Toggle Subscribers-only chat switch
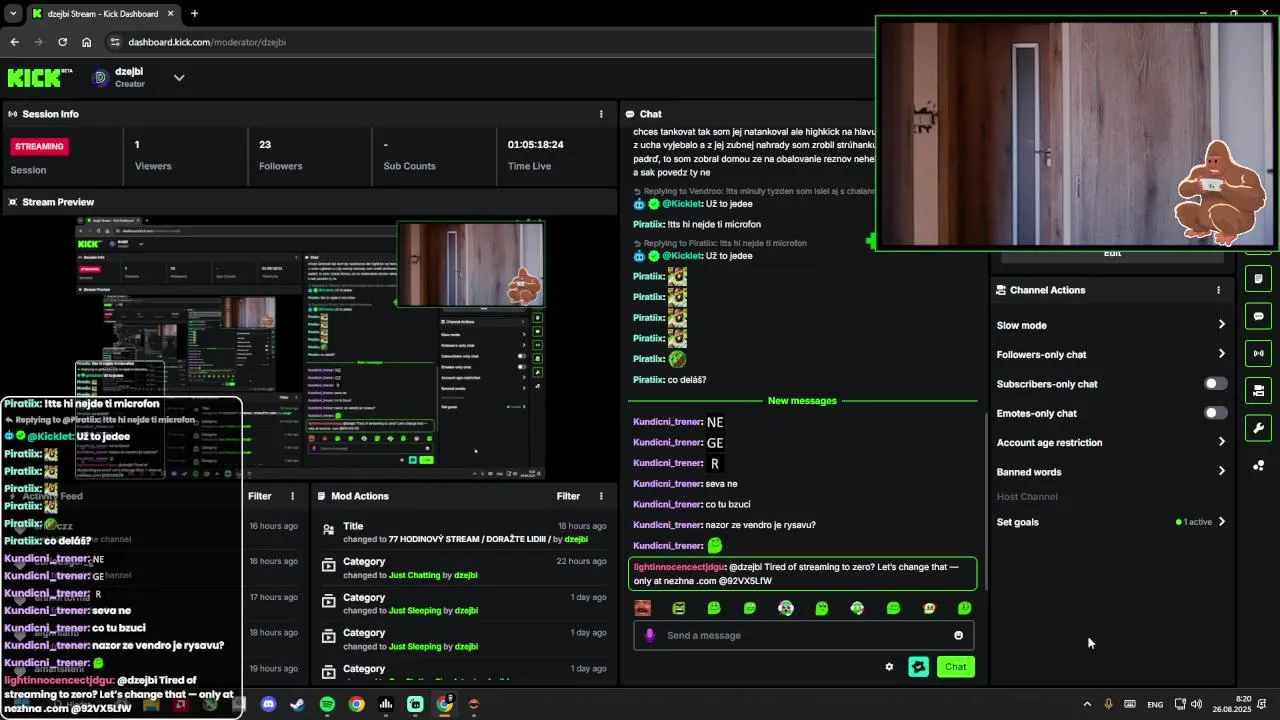 (x=1215, y=384)
